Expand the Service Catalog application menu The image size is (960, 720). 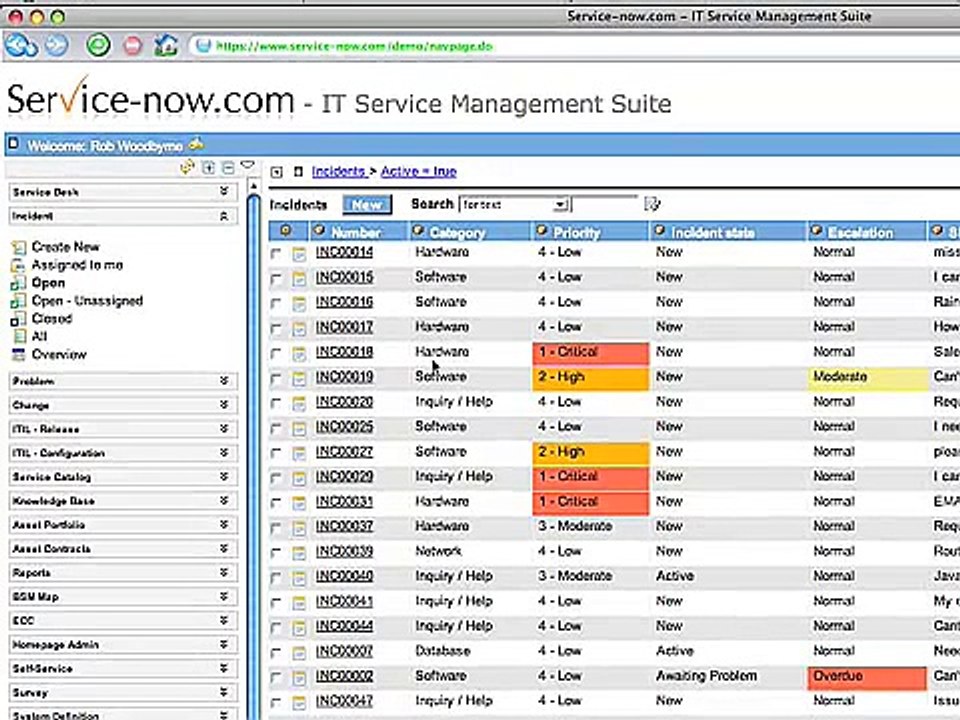point(224,476)
